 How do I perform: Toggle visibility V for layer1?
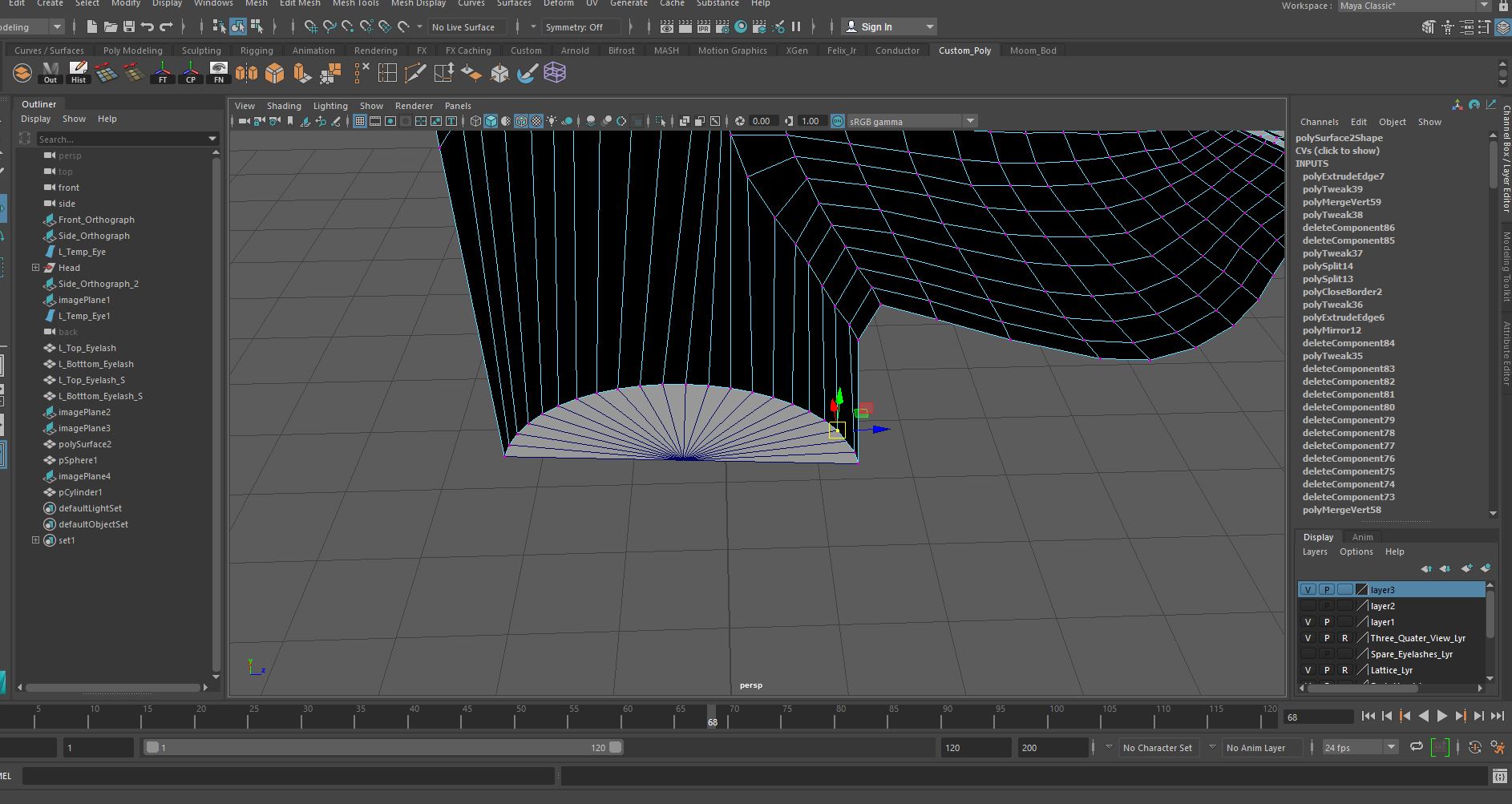pyautogui.click(x=1308, y=622)
